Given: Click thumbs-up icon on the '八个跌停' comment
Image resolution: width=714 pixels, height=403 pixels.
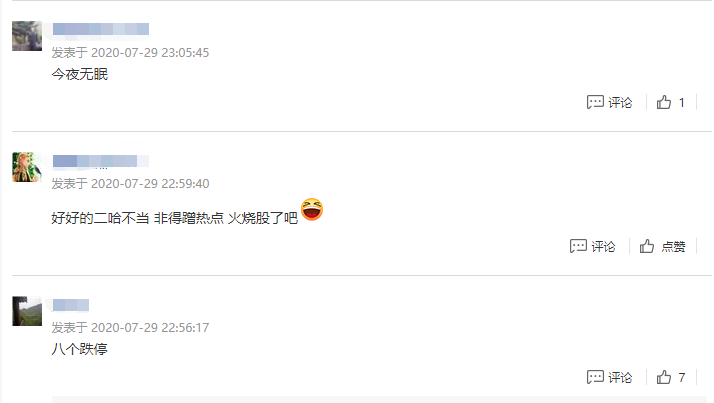Looking at the screenshot, I should click(x=664, y=377).
